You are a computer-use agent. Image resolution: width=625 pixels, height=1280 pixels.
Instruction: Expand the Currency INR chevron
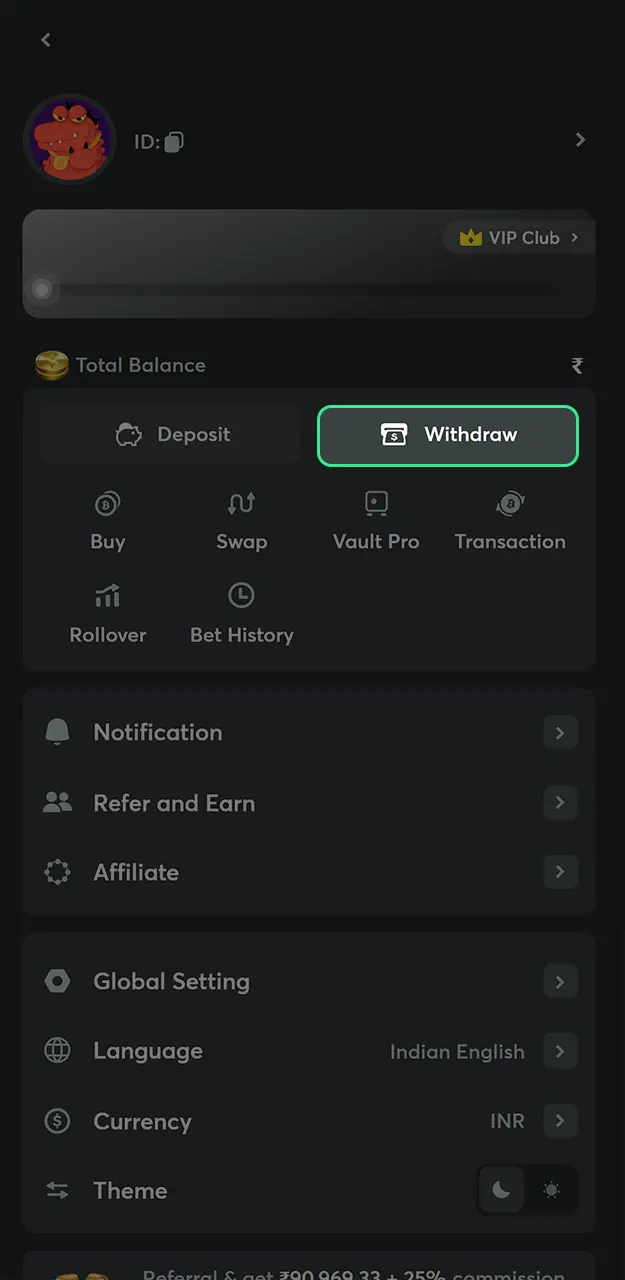coord(560,1121)
